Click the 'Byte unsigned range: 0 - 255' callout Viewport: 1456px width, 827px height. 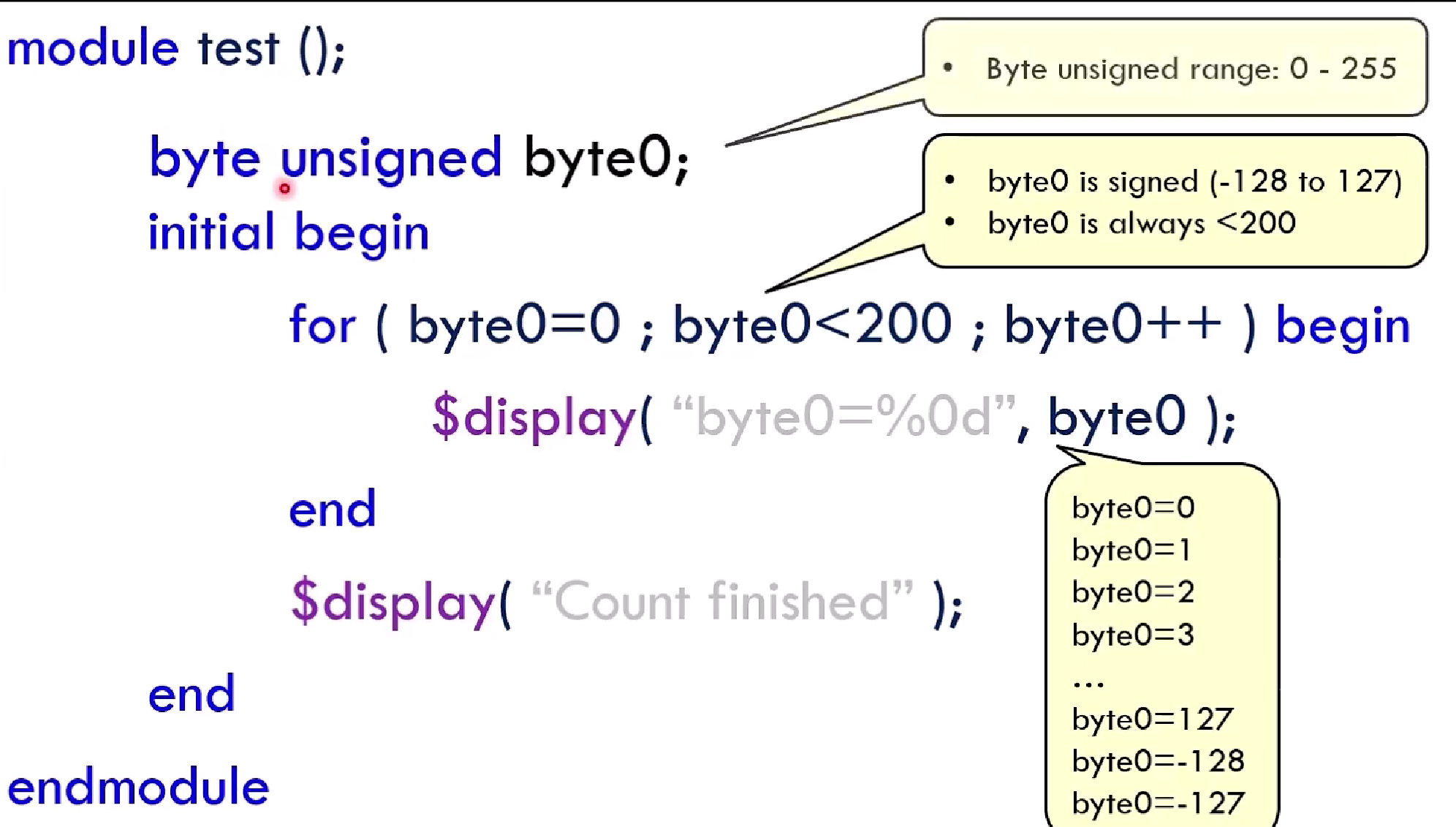pyautogui.click(x=1191, y=69)
